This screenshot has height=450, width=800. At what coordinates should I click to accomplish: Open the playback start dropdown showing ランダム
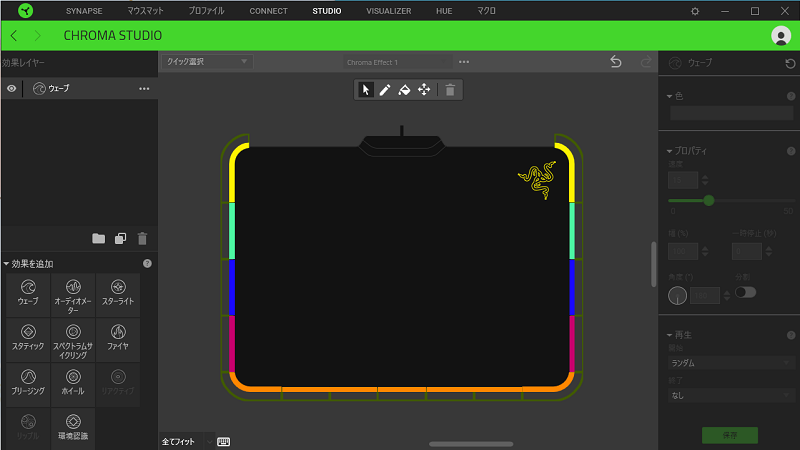(731, 363)
